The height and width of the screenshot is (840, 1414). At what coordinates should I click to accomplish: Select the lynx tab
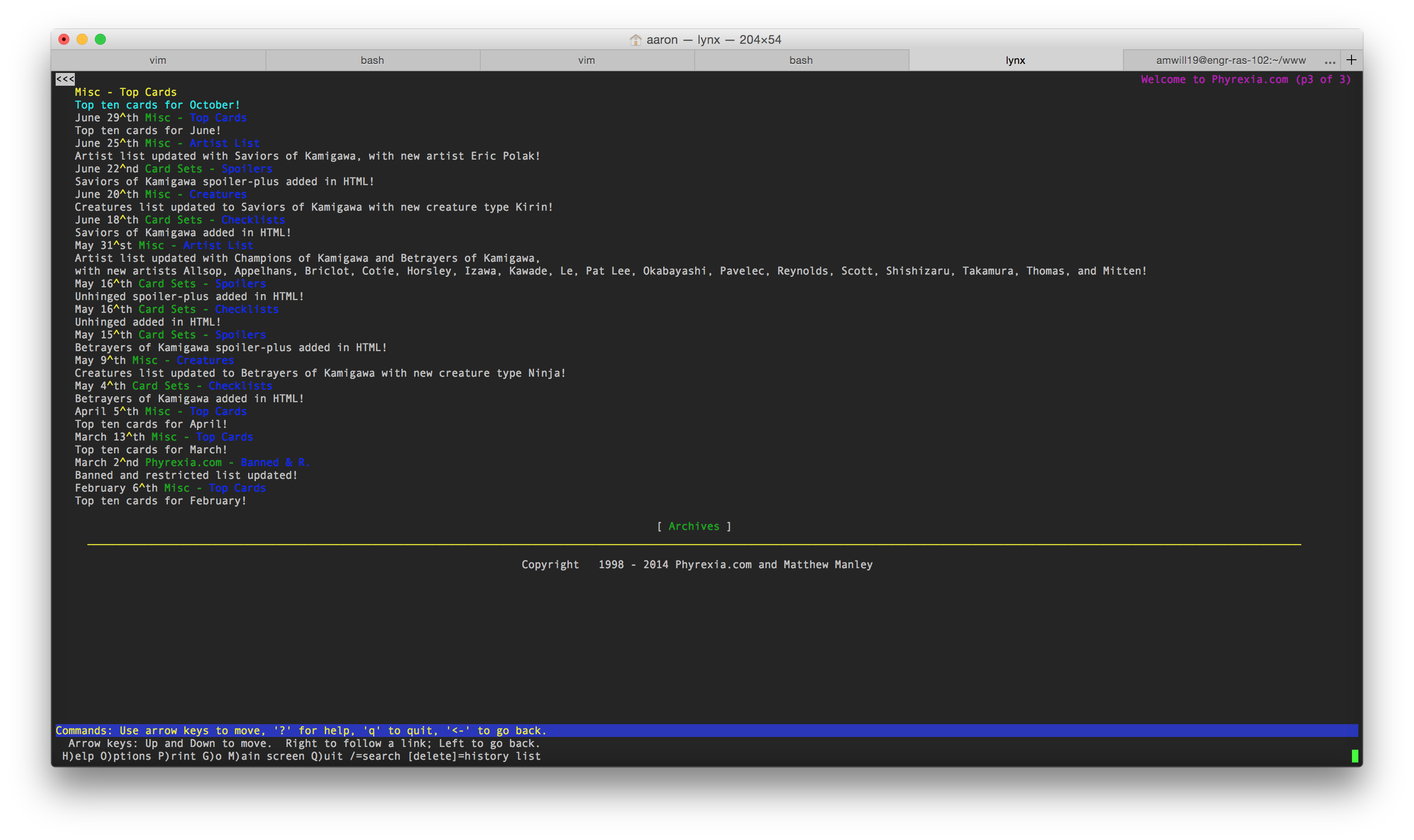click(x=1015, y=60)
